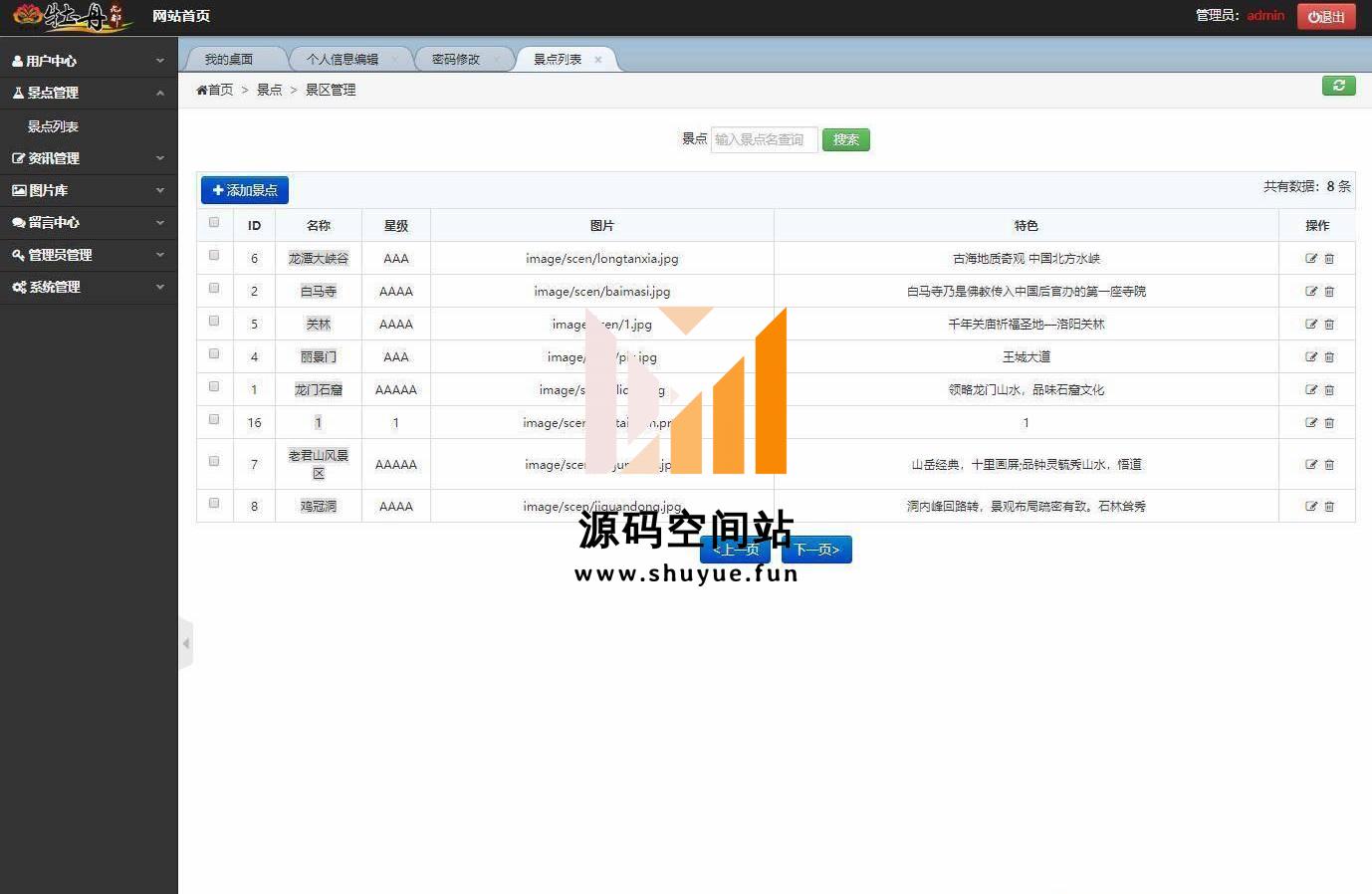The image size is (1372, 894).
Task: Edit the 白马寺 row
Action: (x=1311, y=291)
